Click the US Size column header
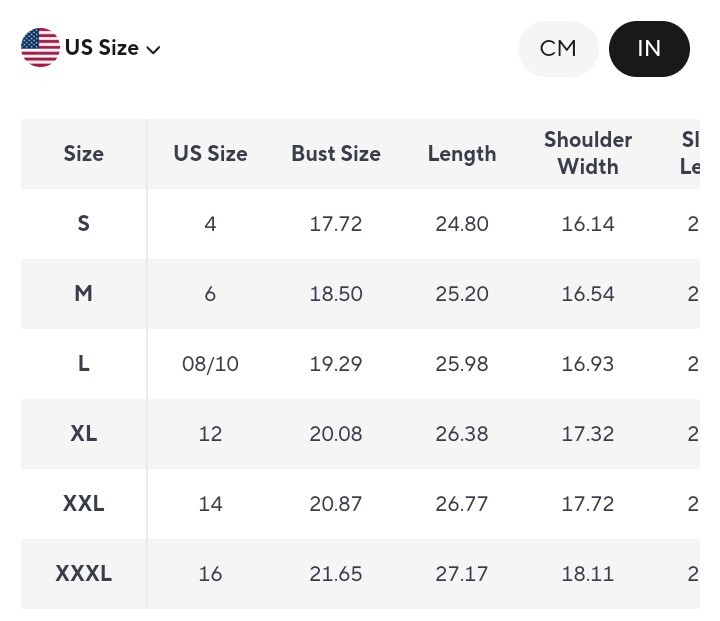 [210, 154]
